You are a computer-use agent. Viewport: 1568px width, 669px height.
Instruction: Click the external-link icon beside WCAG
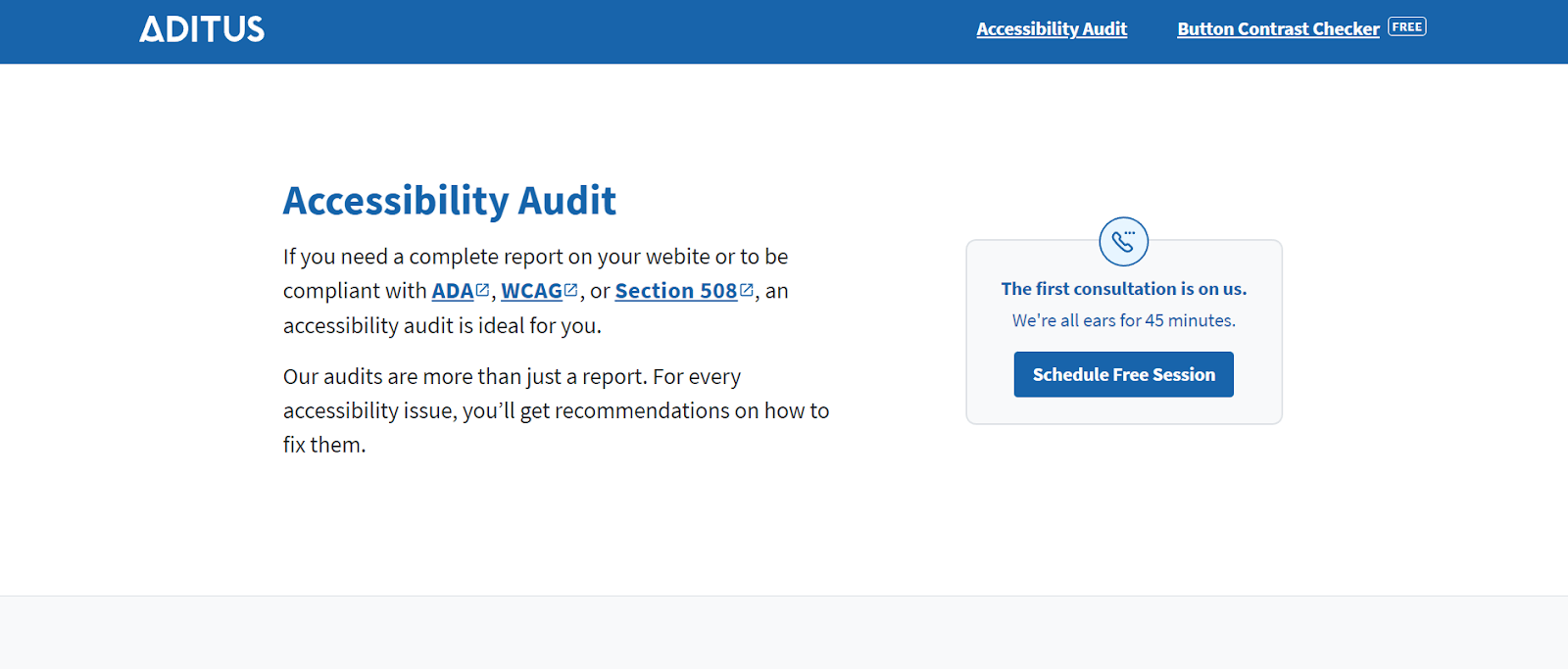pyautogui.click(x=571, y=290)
